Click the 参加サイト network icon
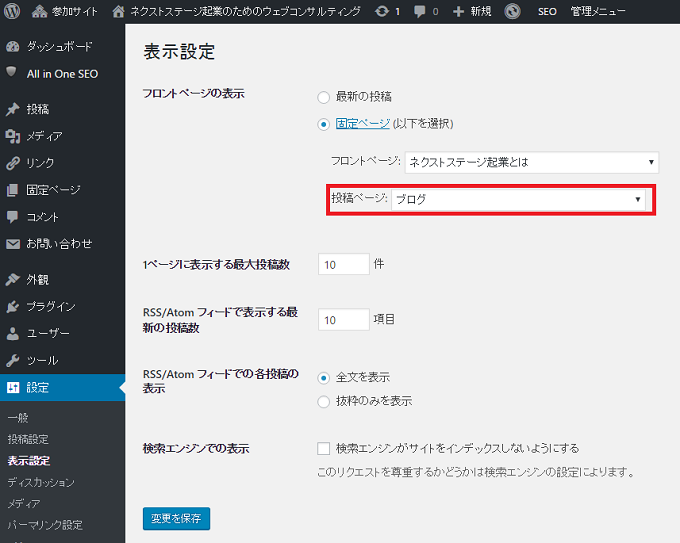 [x=39, y=12]
